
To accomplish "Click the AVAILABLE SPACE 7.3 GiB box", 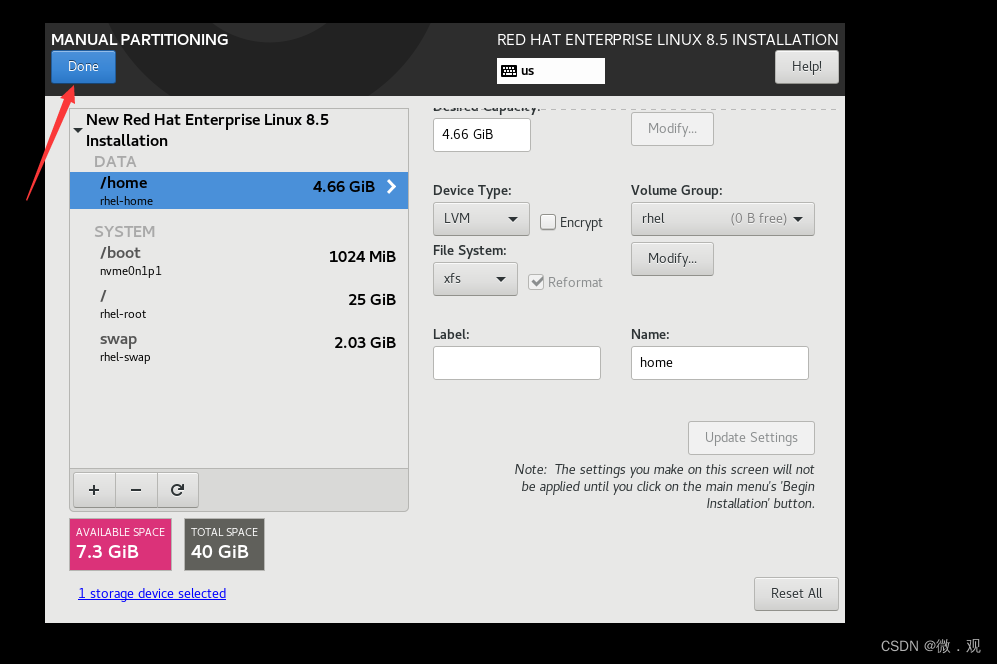I will tap(120, 544).
